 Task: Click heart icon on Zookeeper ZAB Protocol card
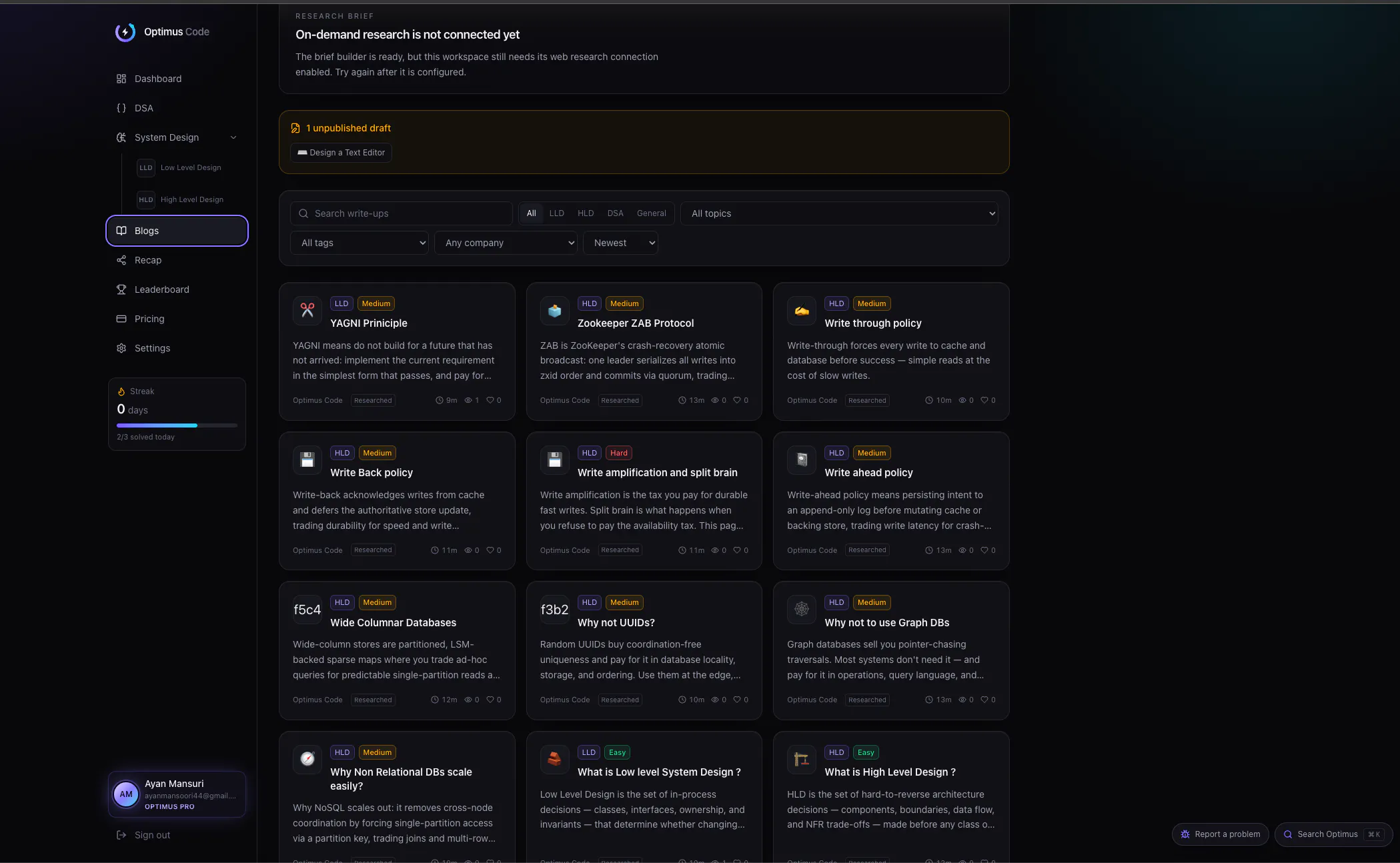pyautogui.click(x=737, y=400)
